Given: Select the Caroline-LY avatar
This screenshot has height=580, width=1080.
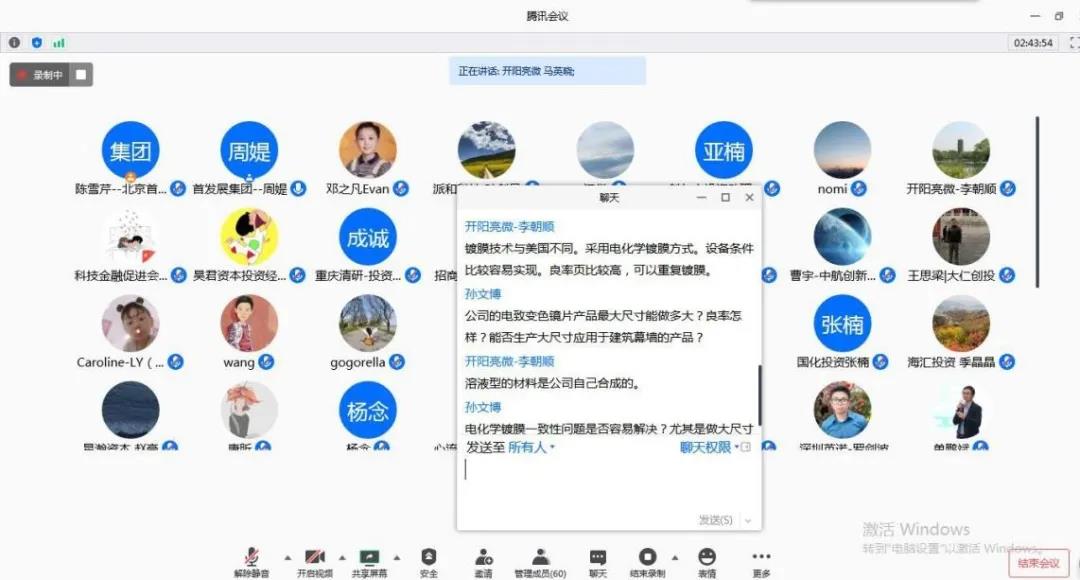Looking at the screenshot, I should pyautogui.click(x=130, y=324).
